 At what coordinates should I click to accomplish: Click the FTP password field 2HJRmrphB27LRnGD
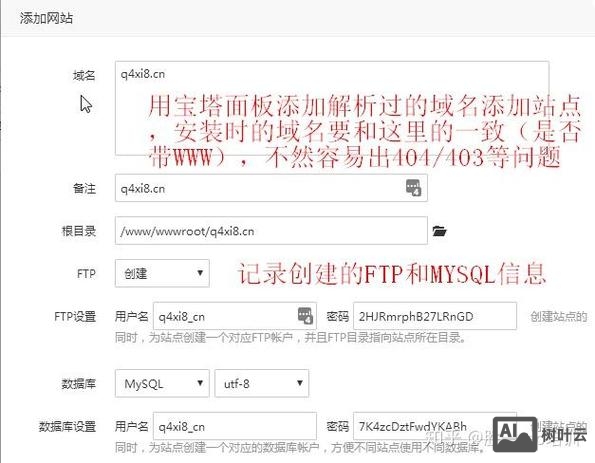pos(435,316)
